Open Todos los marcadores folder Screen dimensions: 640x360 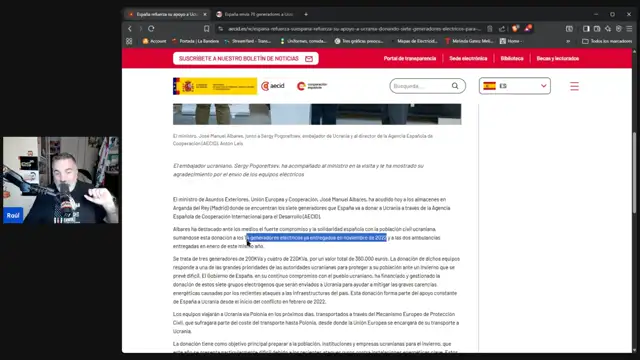coord(607,41)
